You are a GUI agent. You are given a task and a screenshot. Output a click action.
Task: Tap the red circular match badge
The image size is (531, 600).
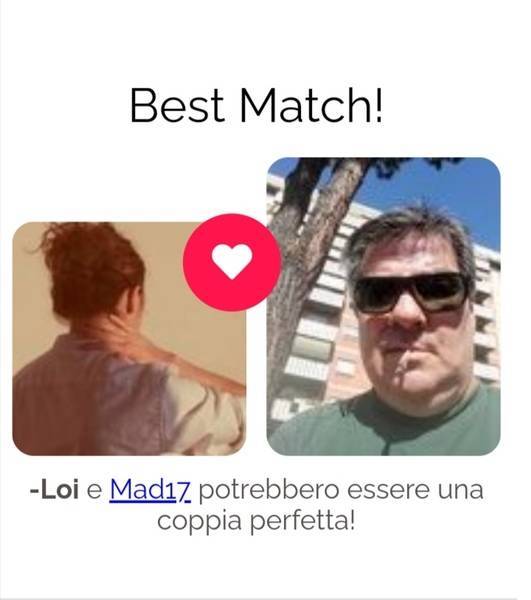(x=232, y=262)
